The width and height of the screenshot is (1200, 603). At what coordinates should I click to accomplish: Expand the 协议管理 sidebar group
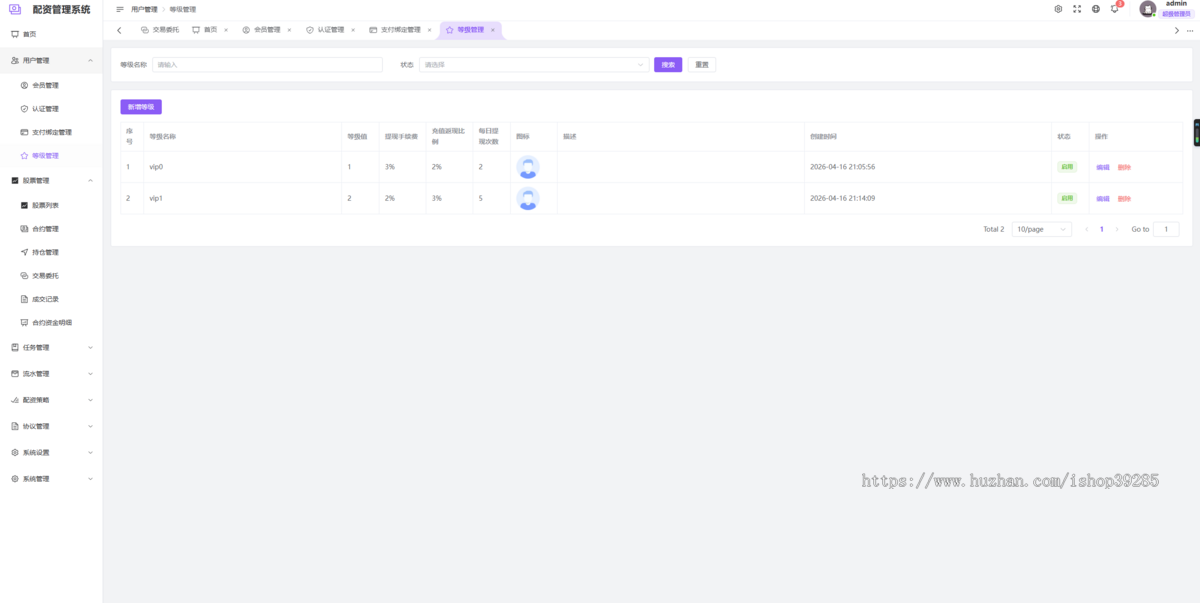pos(51,426)
